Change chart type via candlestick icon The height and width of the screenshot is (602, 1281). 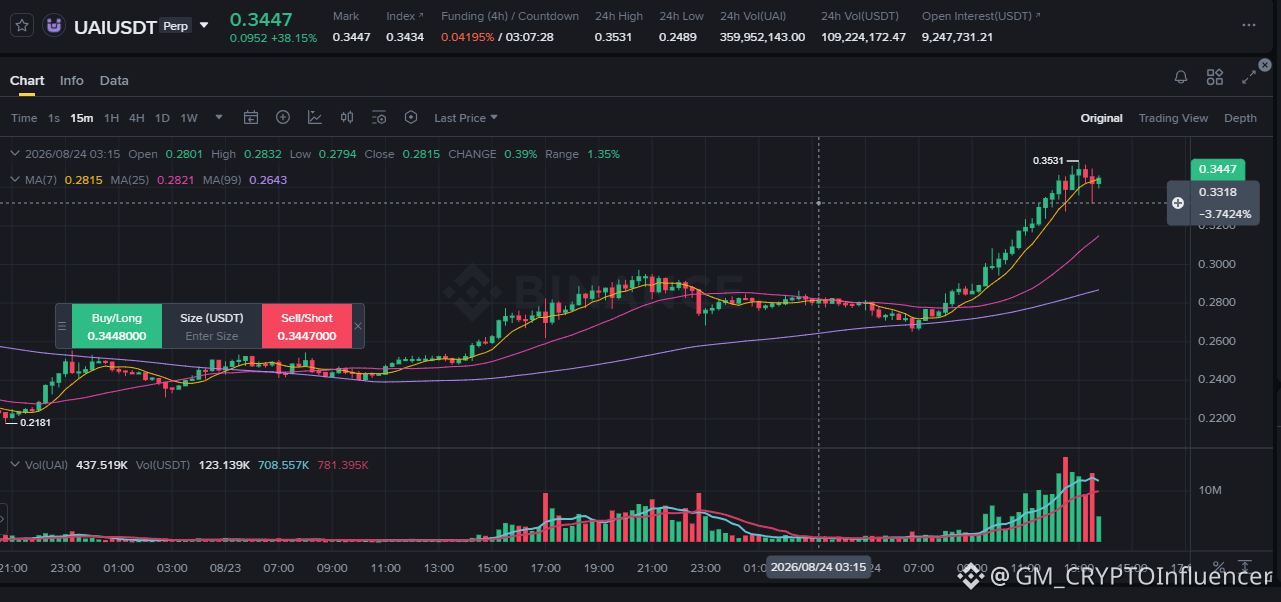[x=347, y=118]
